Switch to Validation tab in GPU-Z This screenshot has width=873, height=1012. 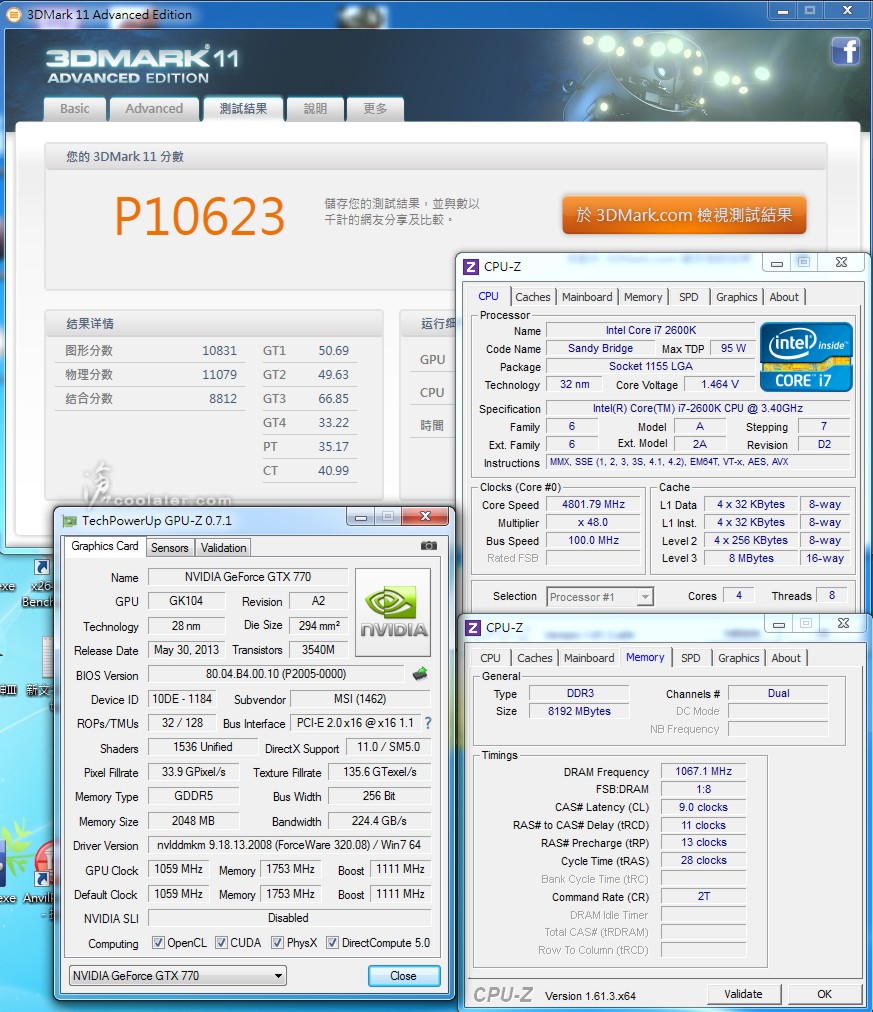223,547
